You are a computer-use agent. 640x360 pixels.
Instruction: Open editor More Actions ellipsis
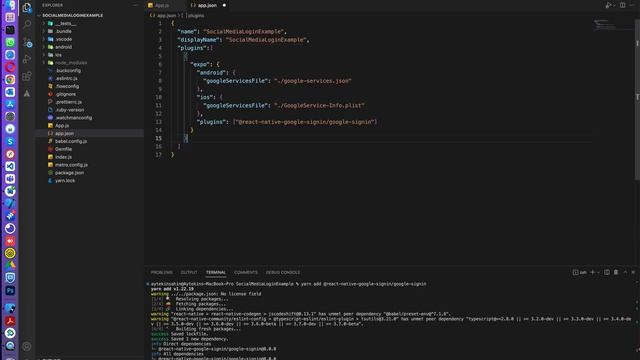pos(632,5)
